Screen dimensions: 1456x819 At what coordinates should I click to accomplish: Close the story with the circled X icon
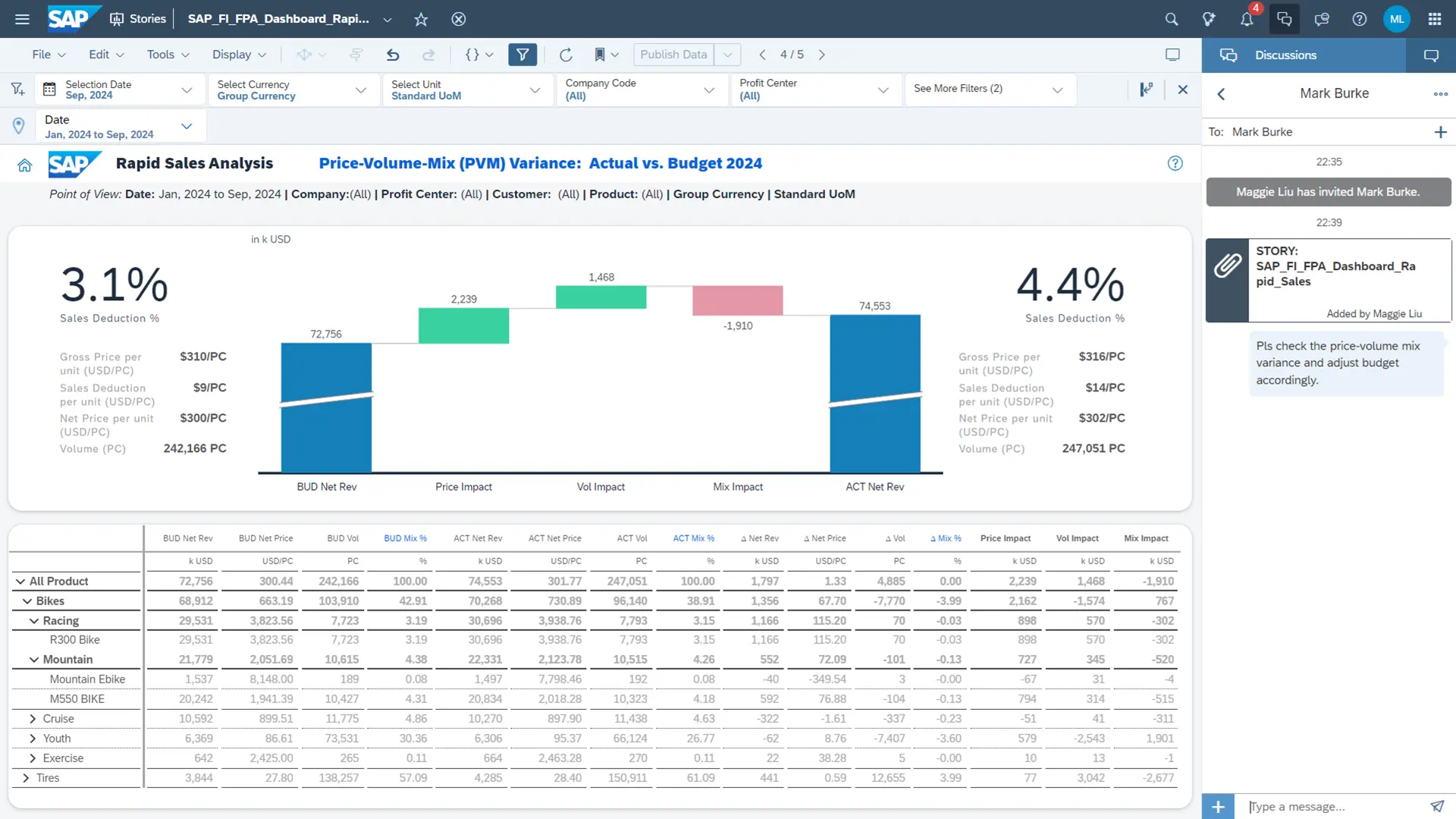tap(459, 19)
